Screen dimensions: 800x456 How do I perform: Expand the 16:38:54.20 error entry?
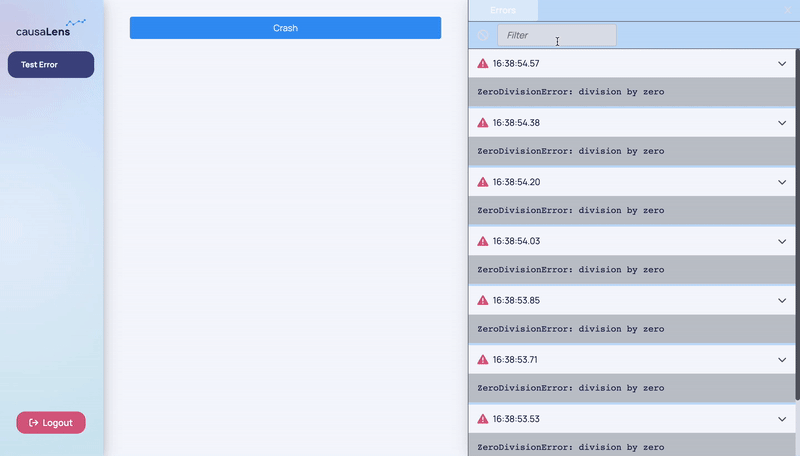[x=782, y=182]
